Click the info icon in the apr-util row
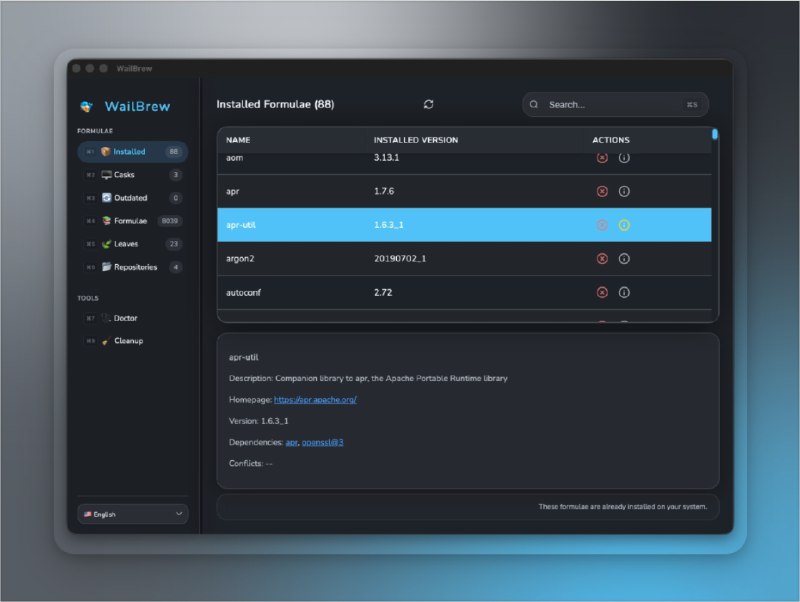 [x=624, y=225]
